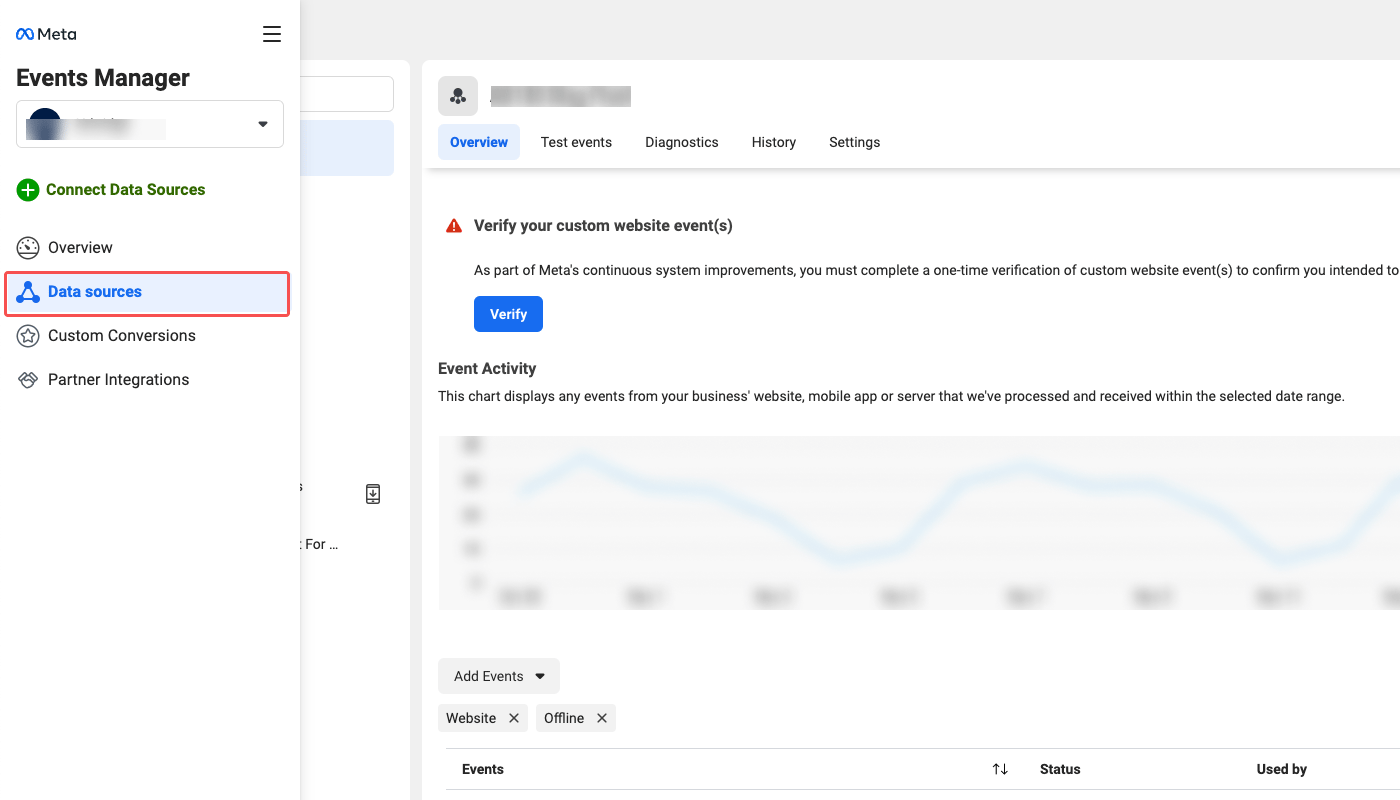Collapse the sidebar with the hamburger menu icon
Image resolution: width=1400 pixels, height=800 pixels.
pos(272,34)
